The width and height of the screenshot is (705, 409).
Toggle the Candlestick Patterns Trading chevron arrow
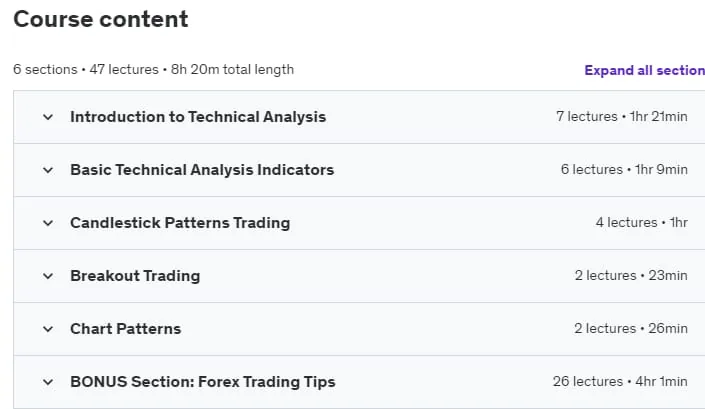tap(48, 223)
